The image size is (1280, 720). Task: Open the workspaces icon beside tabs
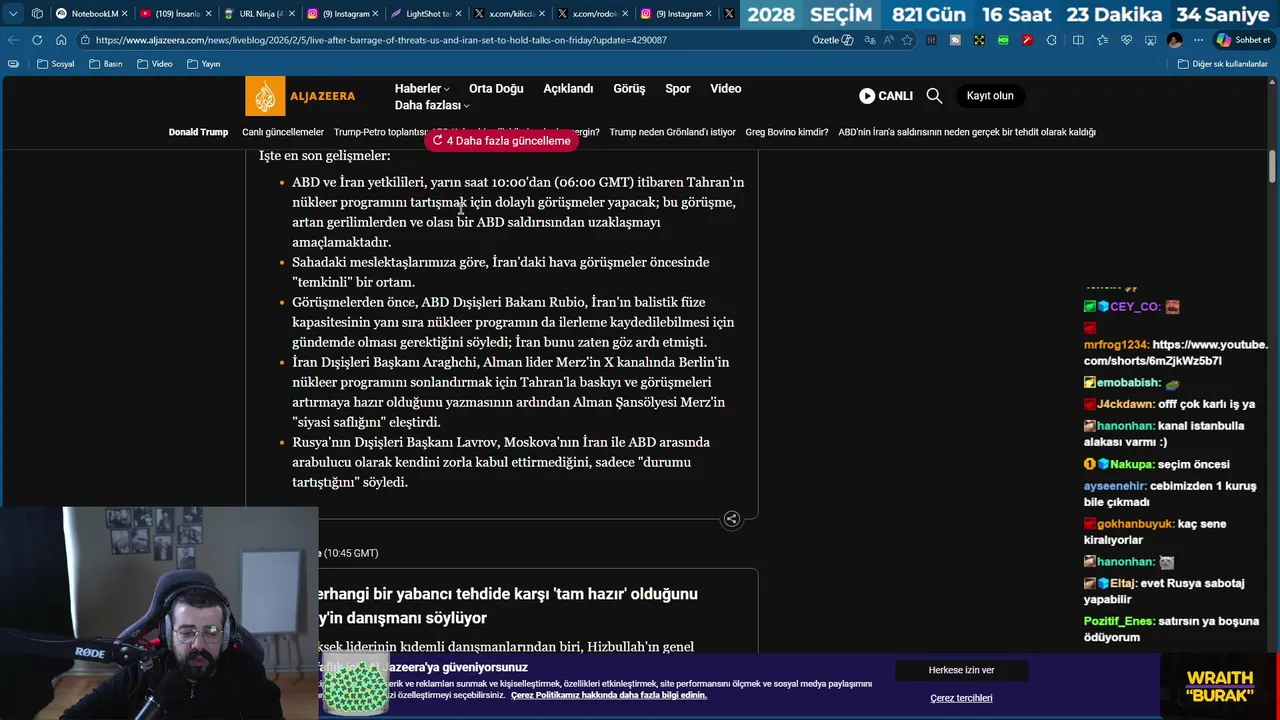pyautogui.click(x=37, y=14)
